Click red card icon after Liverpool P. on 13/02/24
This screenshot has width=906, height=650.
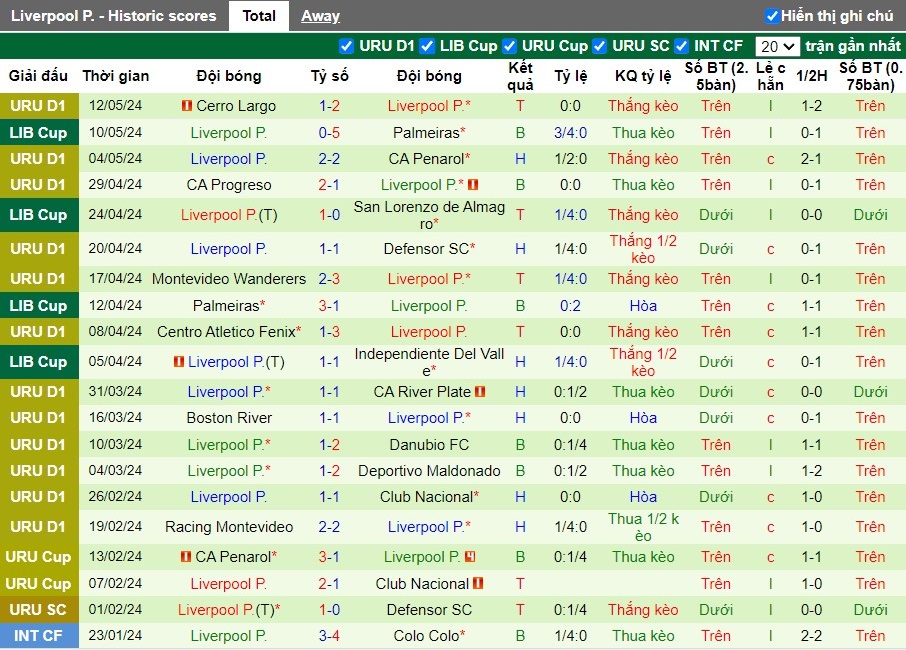470,557
